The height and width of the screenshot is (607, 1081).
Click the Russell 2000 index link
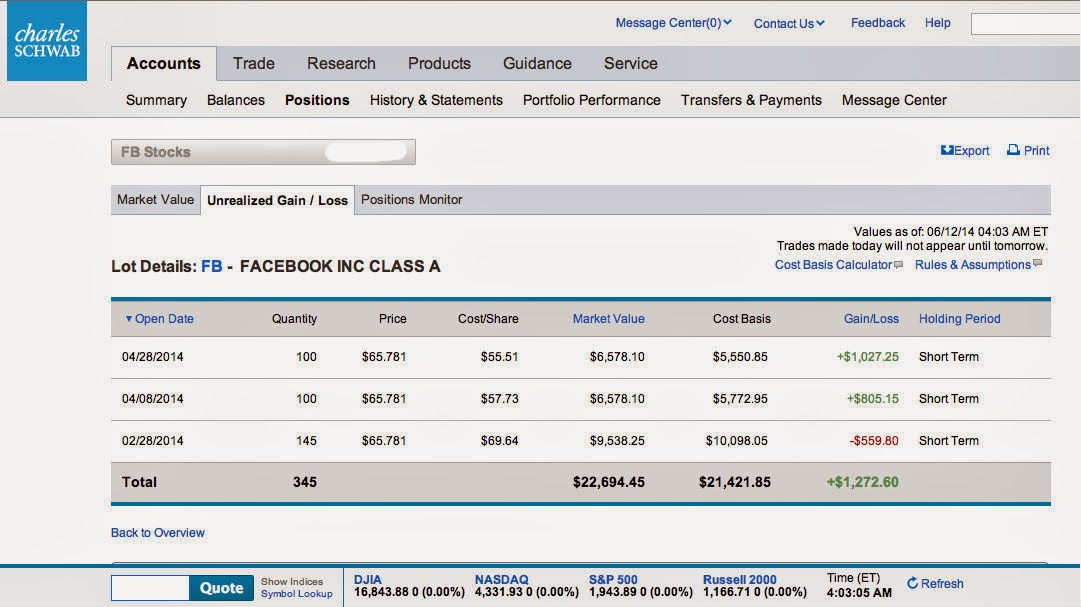[740, 579]
